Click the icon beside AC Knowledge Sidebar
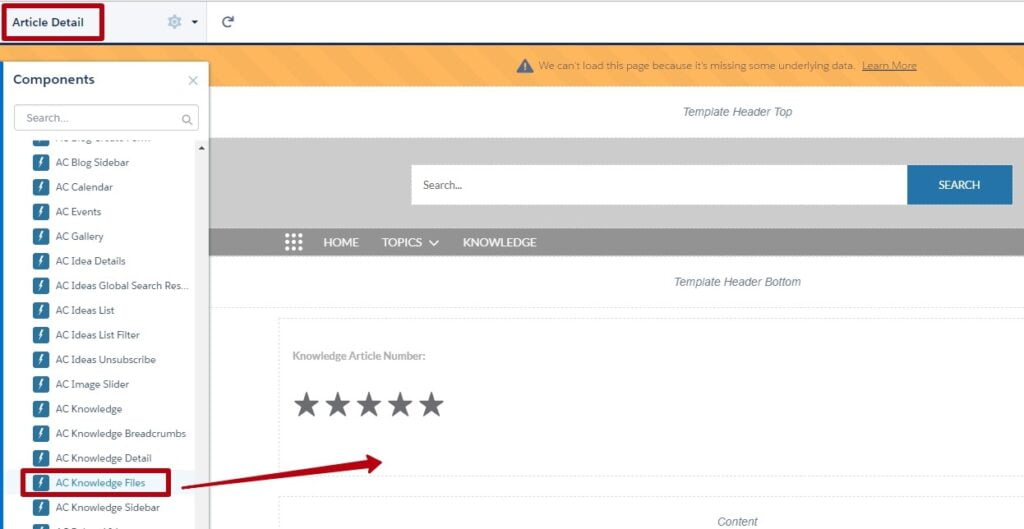The image size is (1024, 529). [41, 507]
